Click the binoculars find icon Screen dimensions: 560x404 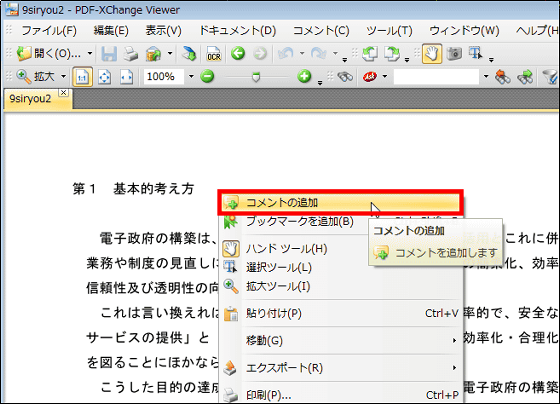tap(345, 76)
